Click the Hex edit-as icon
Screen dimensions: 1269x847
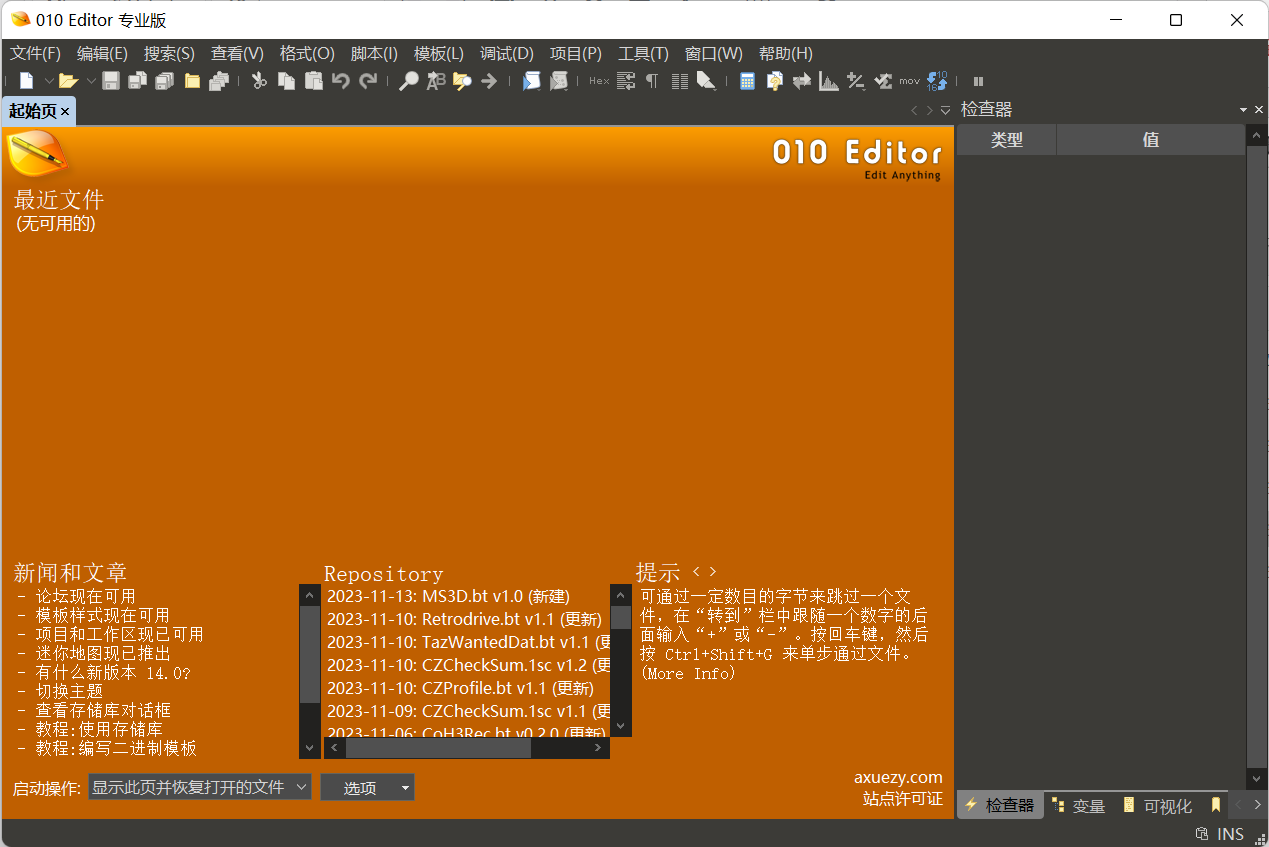599,81
